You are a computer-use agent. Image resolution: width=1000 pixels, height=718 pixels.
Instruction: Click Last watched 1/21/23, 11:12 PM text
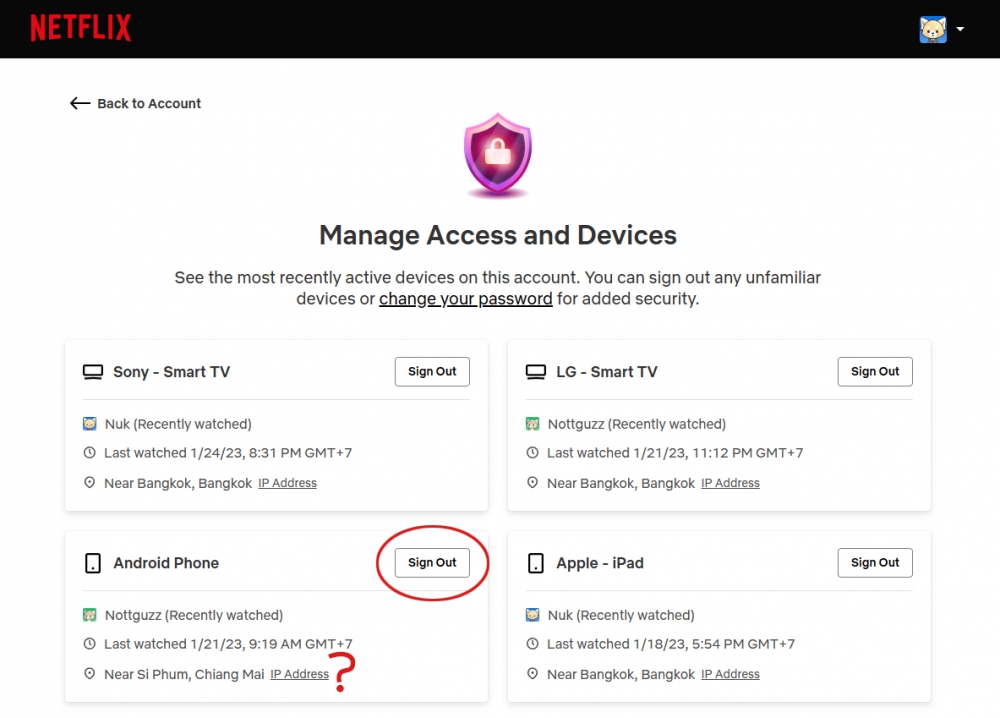(x=675, y=453)
